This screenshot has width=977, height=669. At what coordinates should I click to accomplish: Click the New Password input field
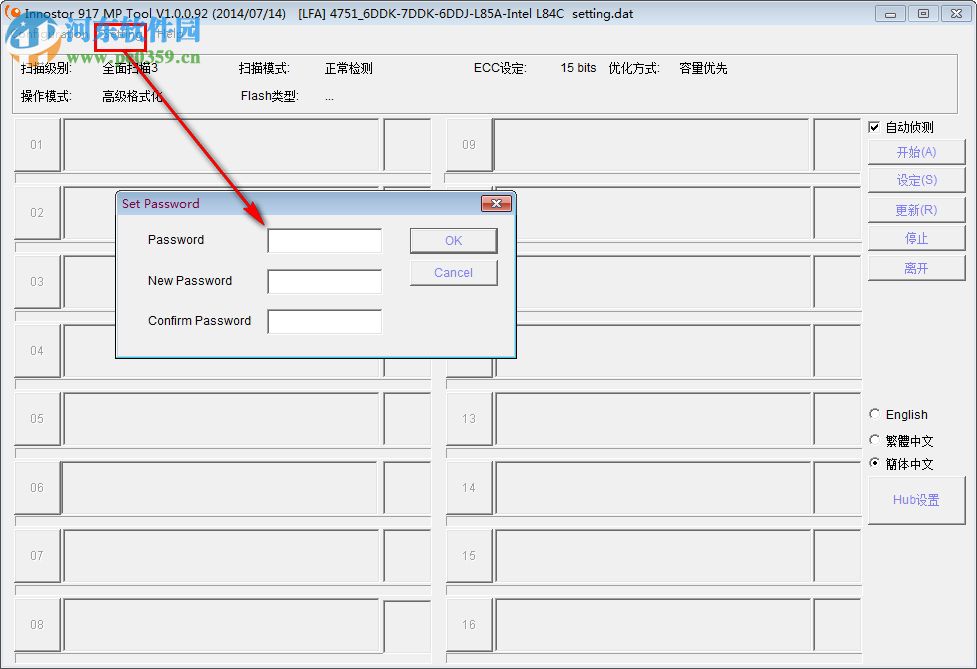coord(324,281)
